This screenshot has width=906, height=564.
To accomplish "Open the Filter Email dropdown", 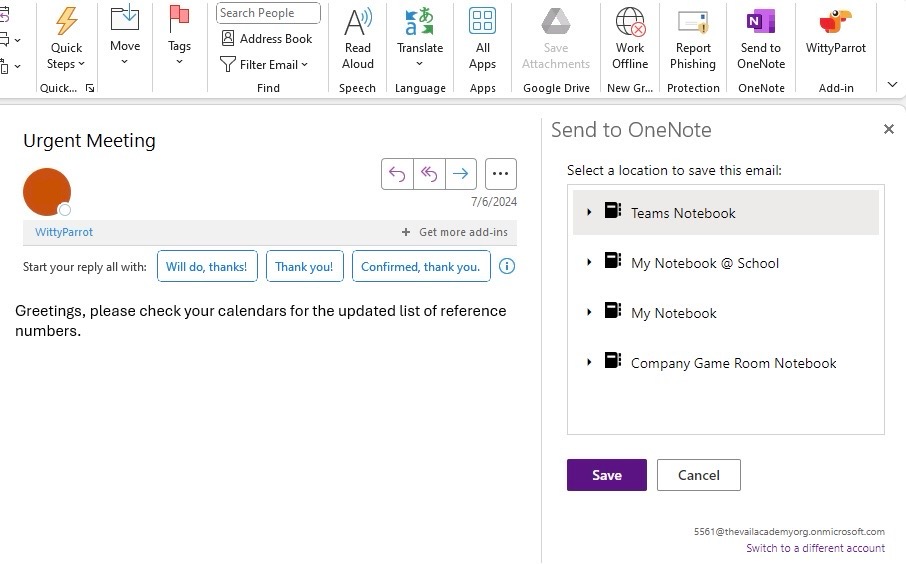I will coord(264,64).
